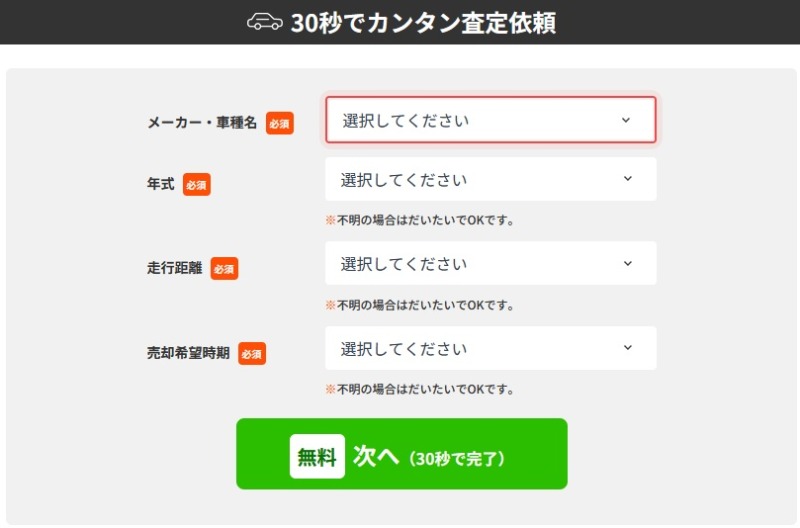The width and height of the screenshot is (800, 528).
Task: Expand the 売却希望時期 select dropdown
Action: [x=490, y=348]
